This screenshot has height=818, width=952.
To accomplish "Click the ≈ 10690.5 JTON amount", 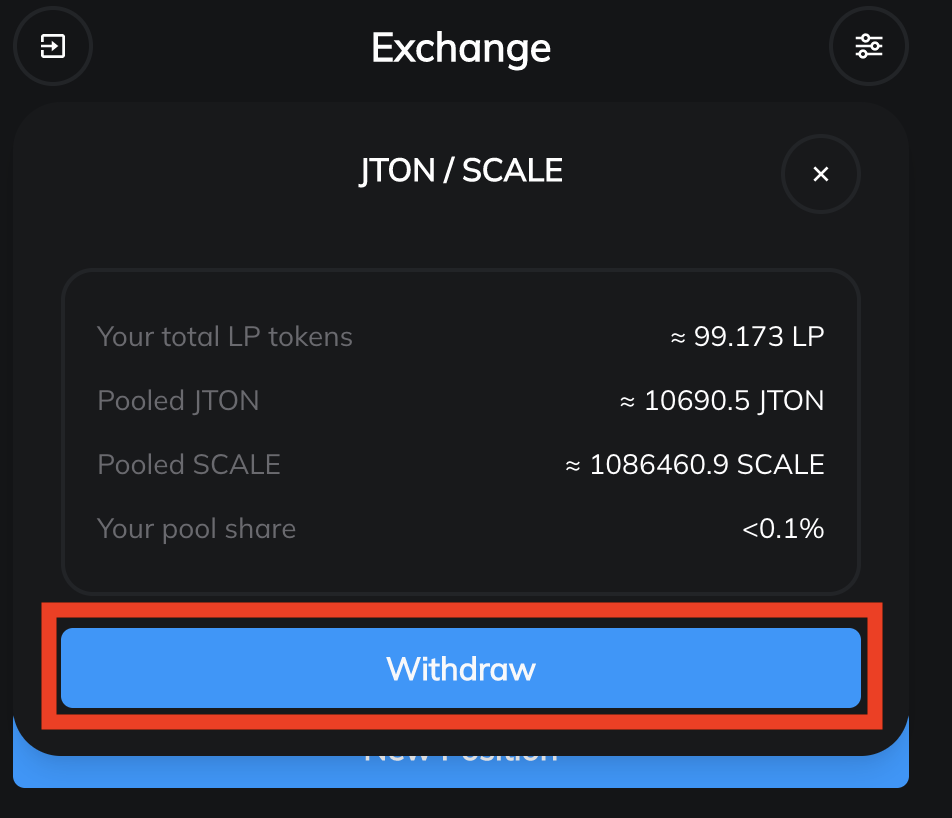I will [722, 400].
